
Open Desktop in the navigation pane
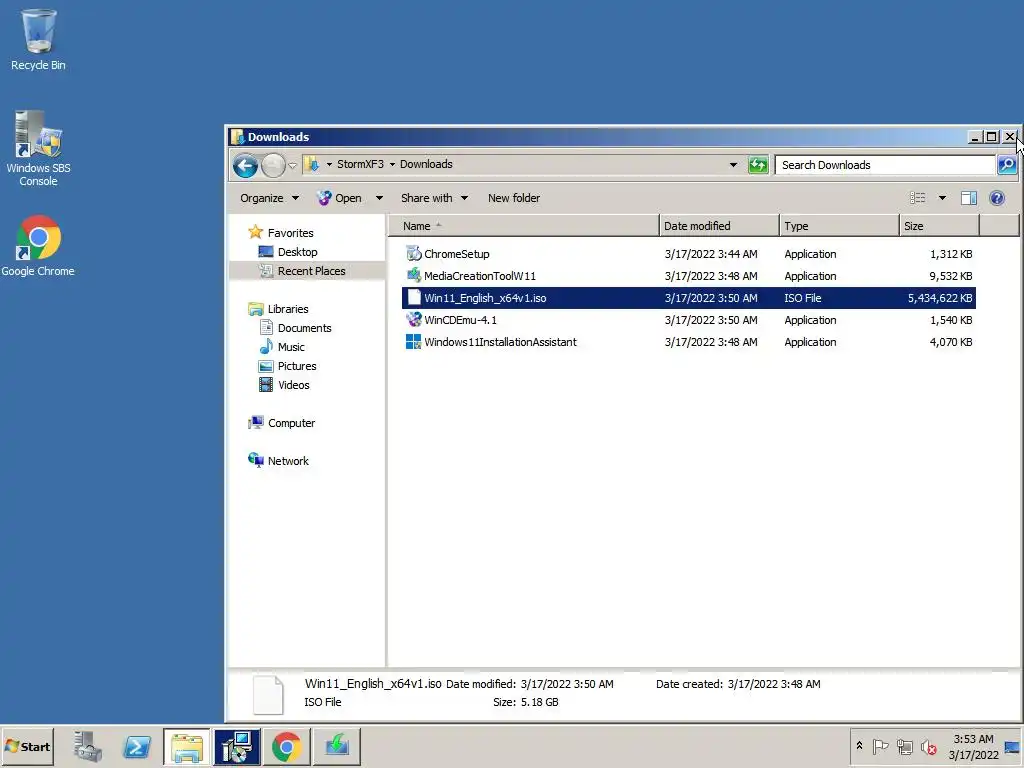(x=298, y=252)
